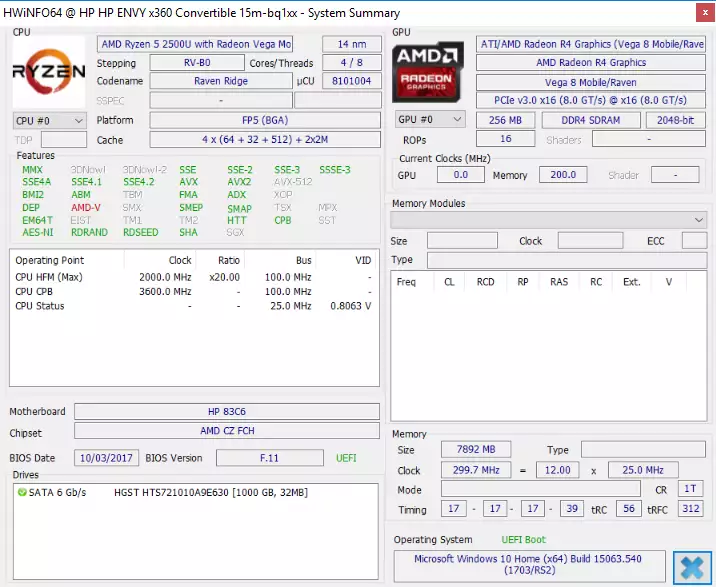The height and width of the screenshot is (587, 716).
Task: Click the AMD-V feature label
Action: [86, 207]
